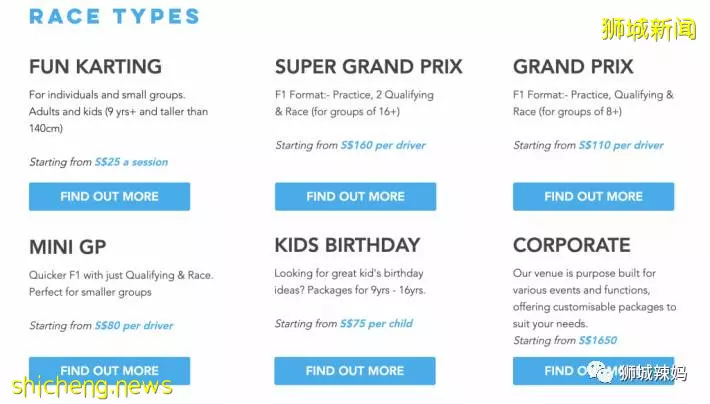Screen dimensions: 710x404
Task: Click the S$110 per driver price link
Action: tap(621, 145)
